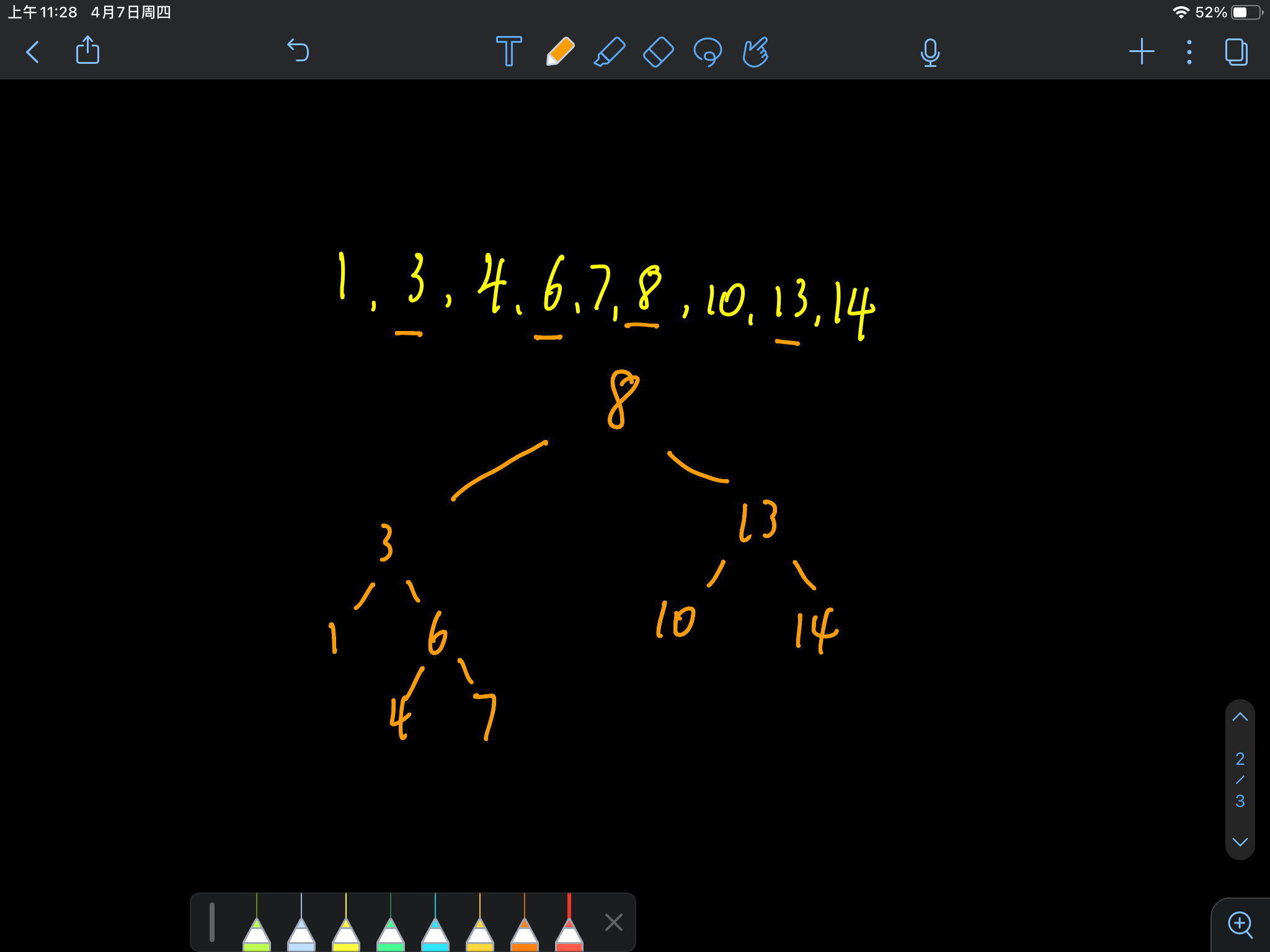
Task: Open the page overview panel
Action: click(1236, 51)
